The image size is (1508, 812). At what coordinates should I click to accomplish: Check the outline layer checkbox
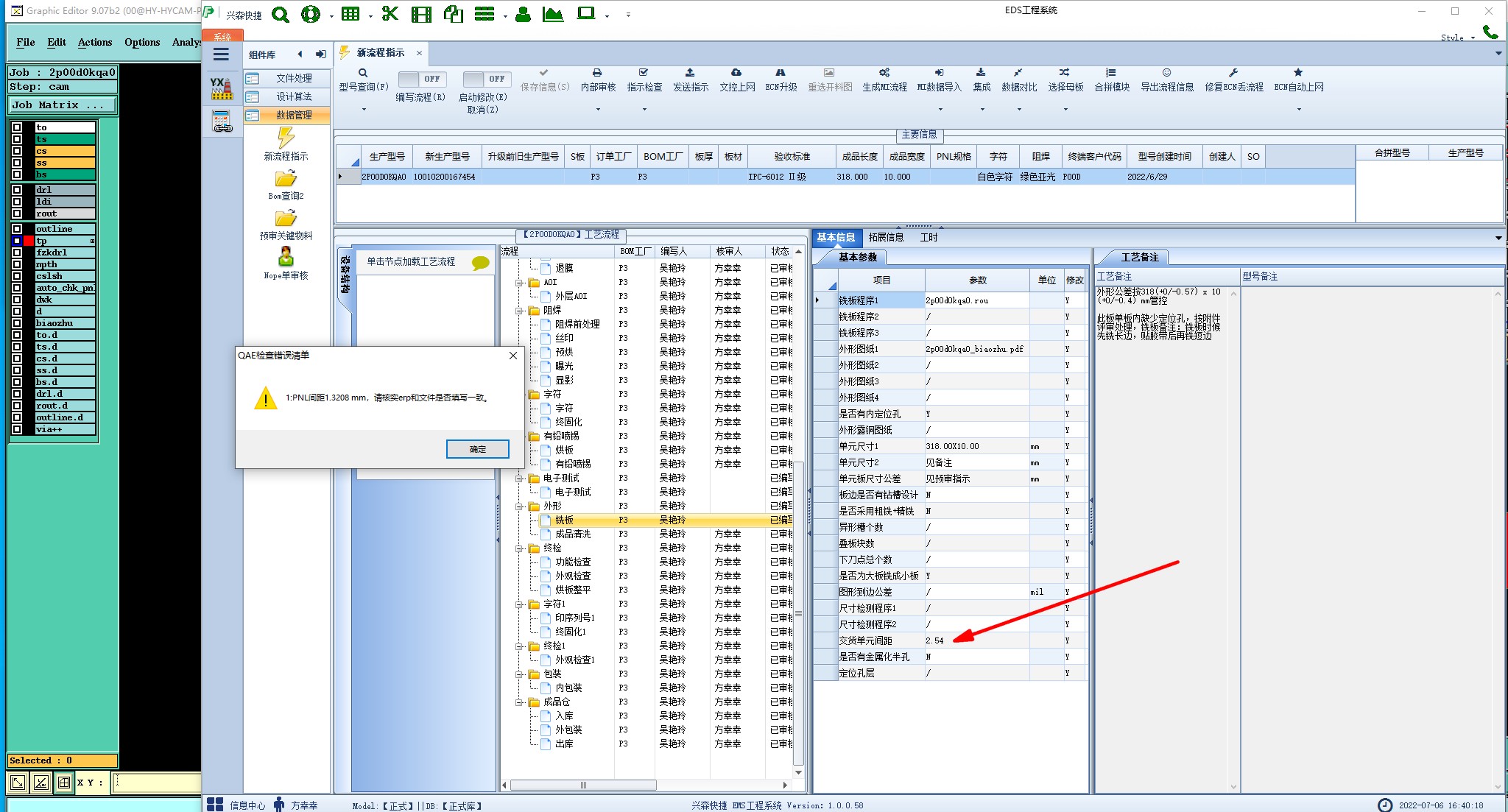pos(17,229)
